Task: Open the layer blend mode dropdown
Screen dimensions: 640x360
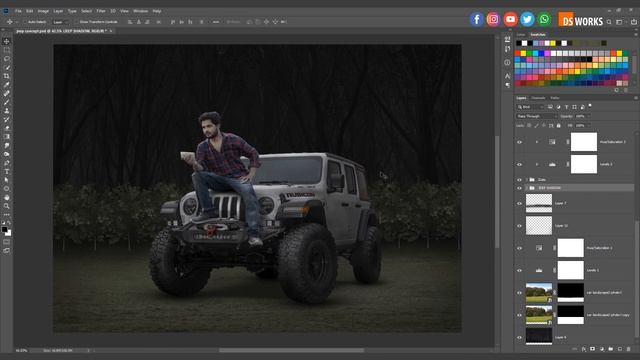Action: click(x=536, y=116)
